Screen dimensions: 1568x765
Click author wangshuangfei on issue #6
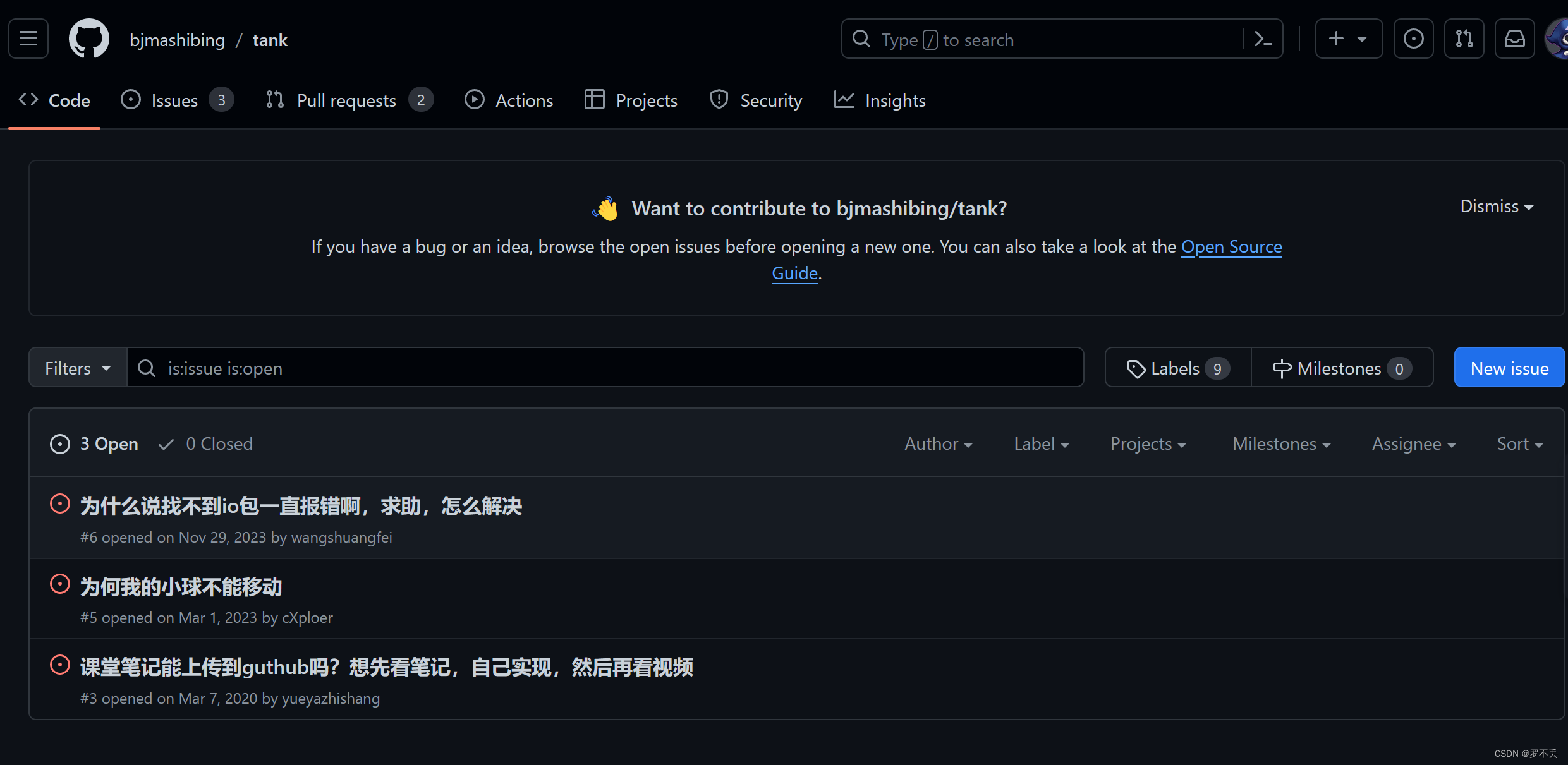click(341, 537)
